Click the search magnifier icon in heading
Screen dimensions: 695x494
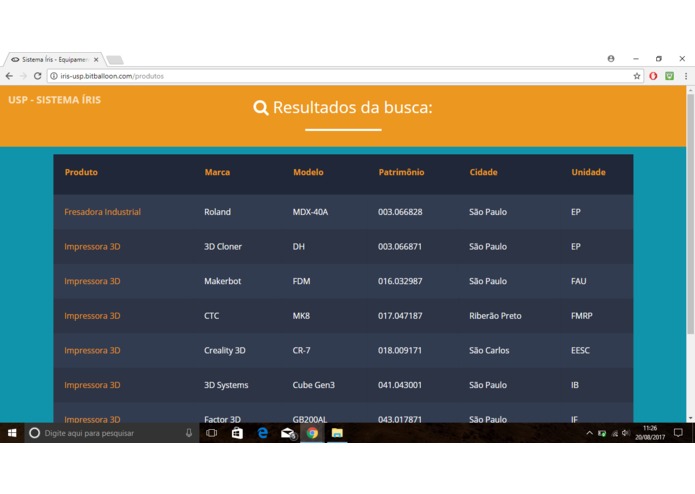[261, 108]
